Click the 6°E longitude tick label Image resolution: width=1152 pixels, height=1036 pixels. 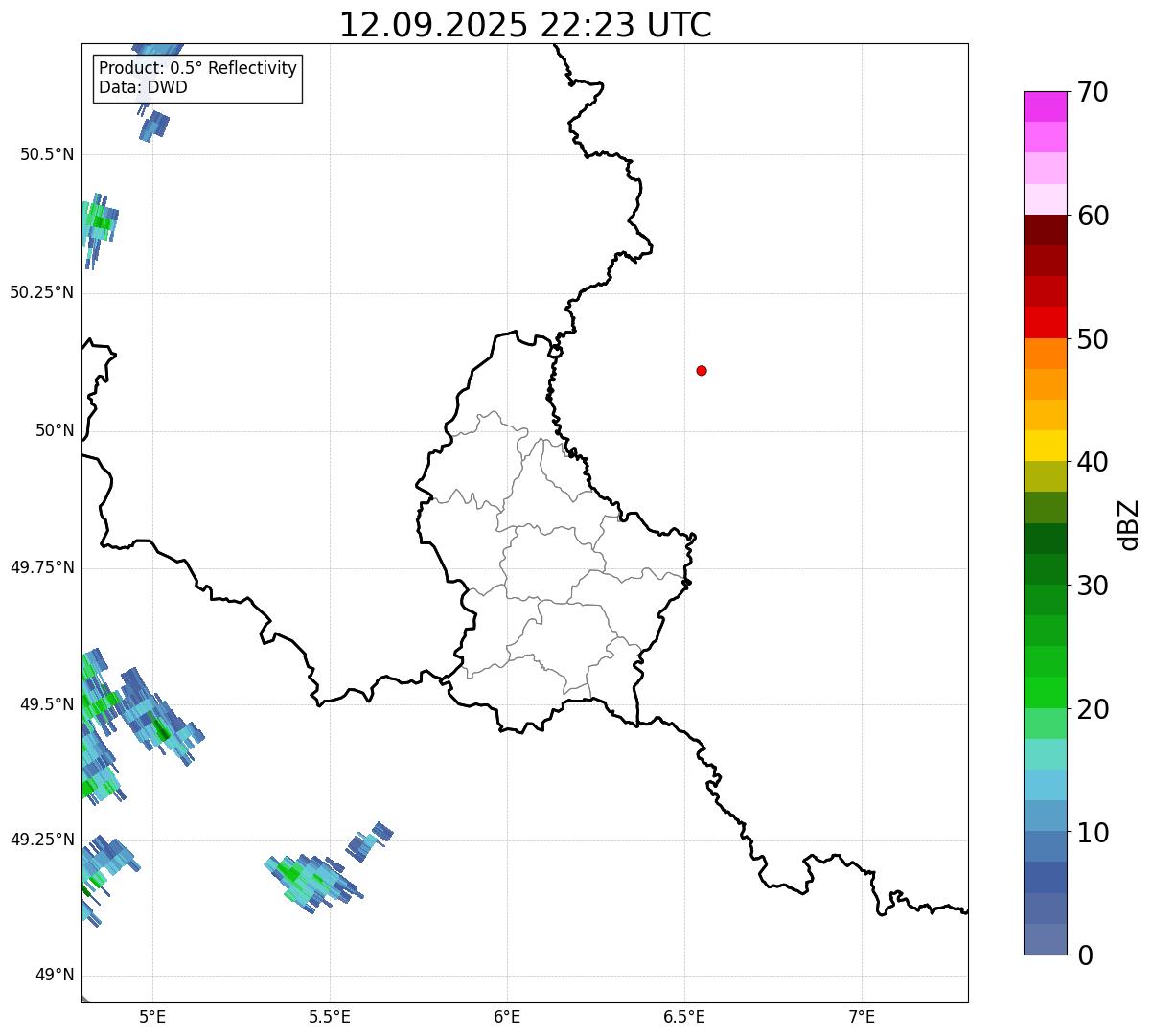point(507,1017)
